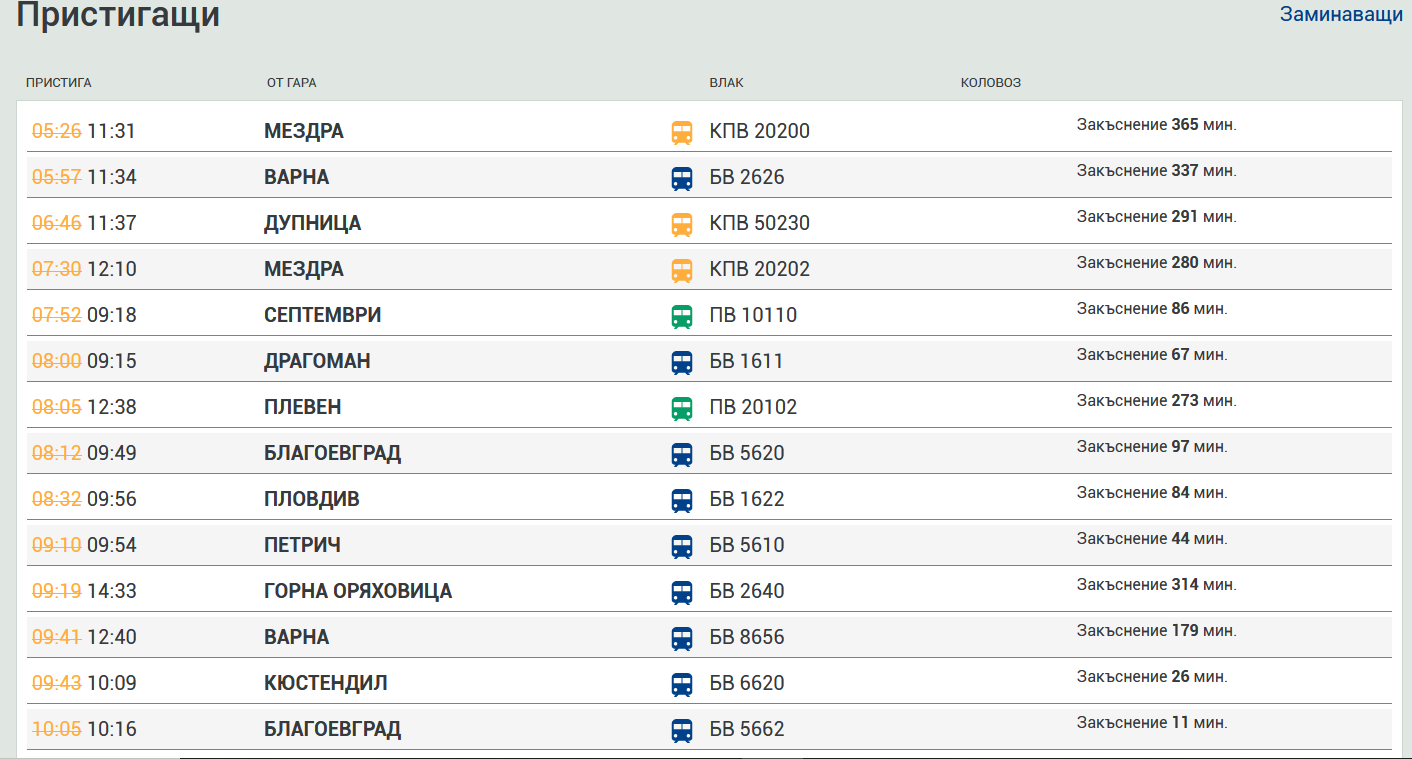
Task: Click the 11:31 actual arrival time
Action: (111, 131)
